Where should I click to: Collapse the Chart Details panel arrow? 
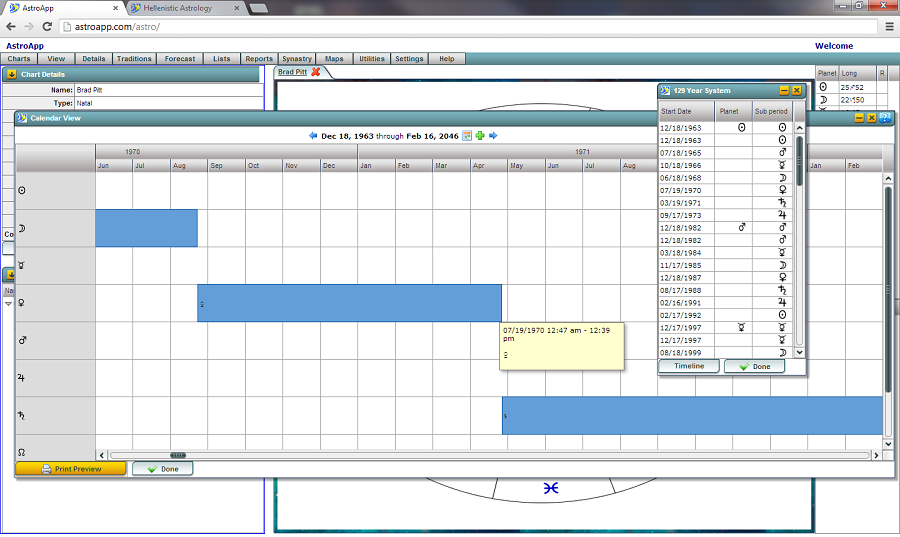11,74
